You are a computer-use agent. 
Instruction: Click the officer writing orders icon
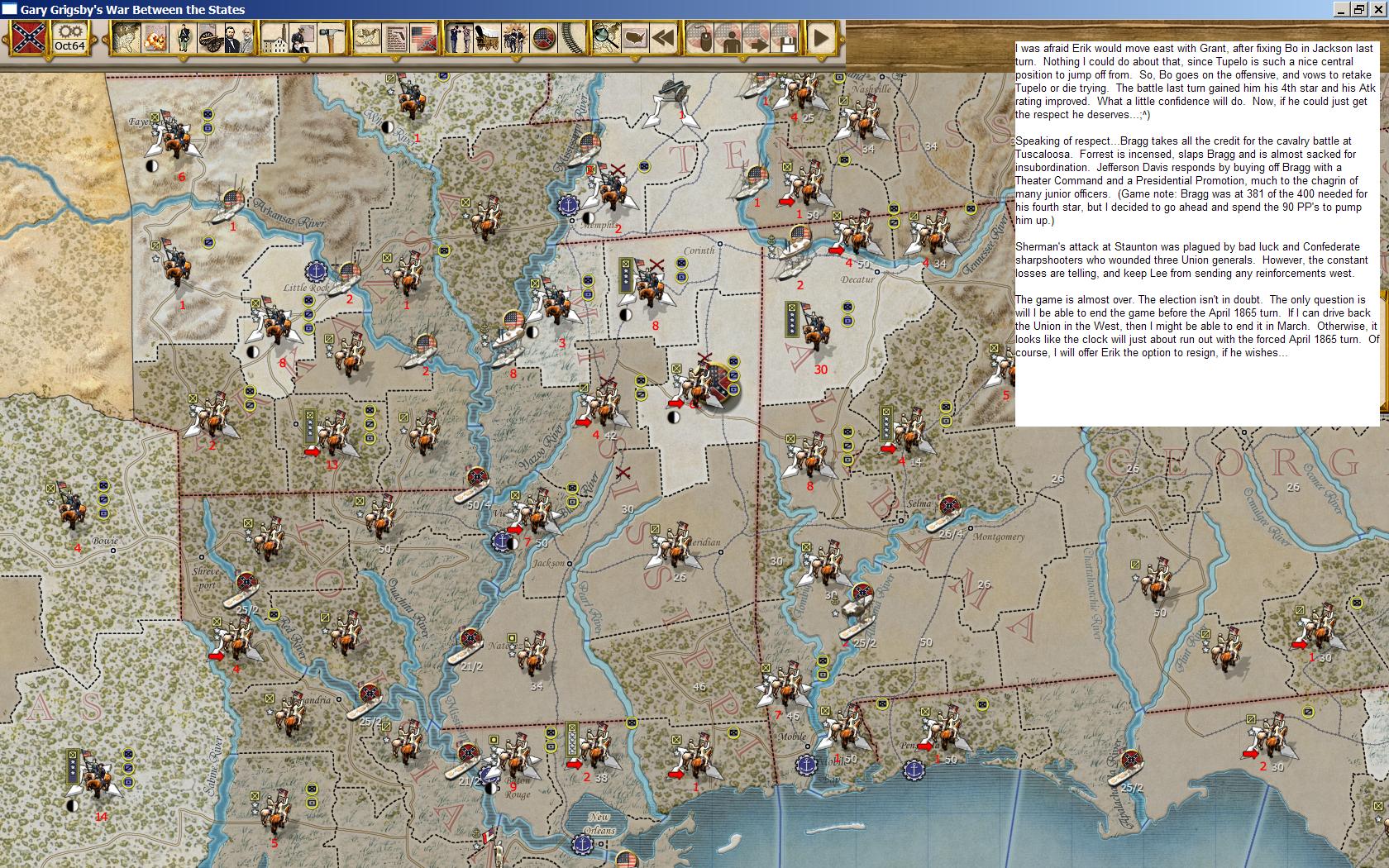pos(303,38)
